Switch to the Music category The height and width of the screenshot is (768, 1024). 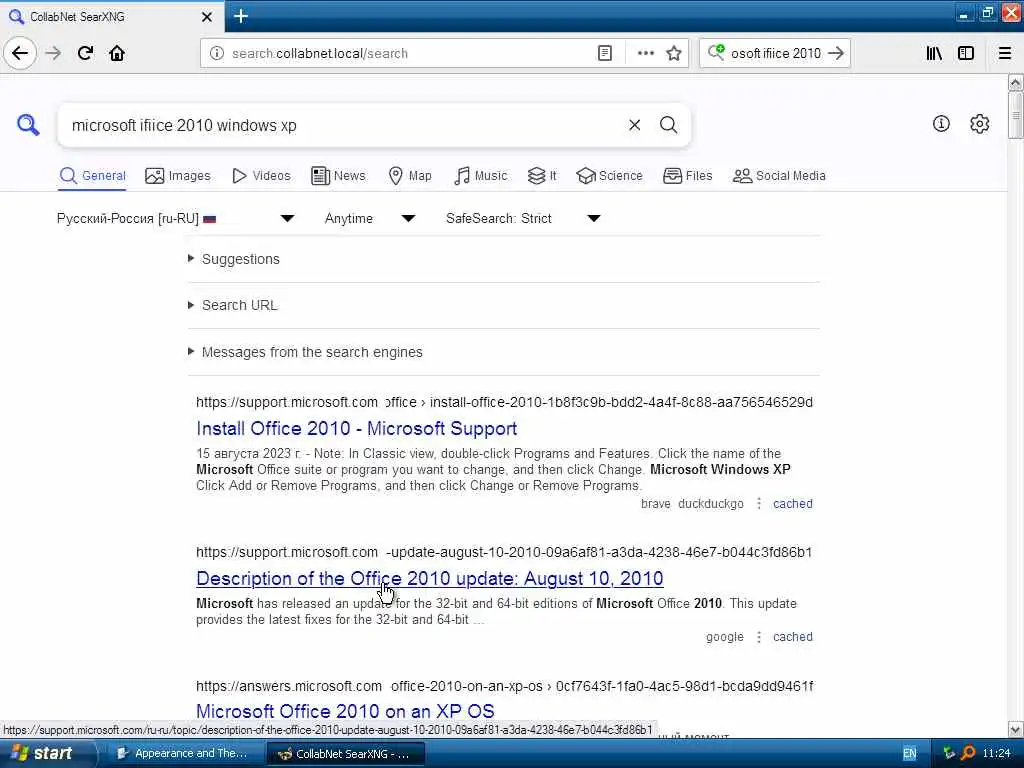(480, 176)
